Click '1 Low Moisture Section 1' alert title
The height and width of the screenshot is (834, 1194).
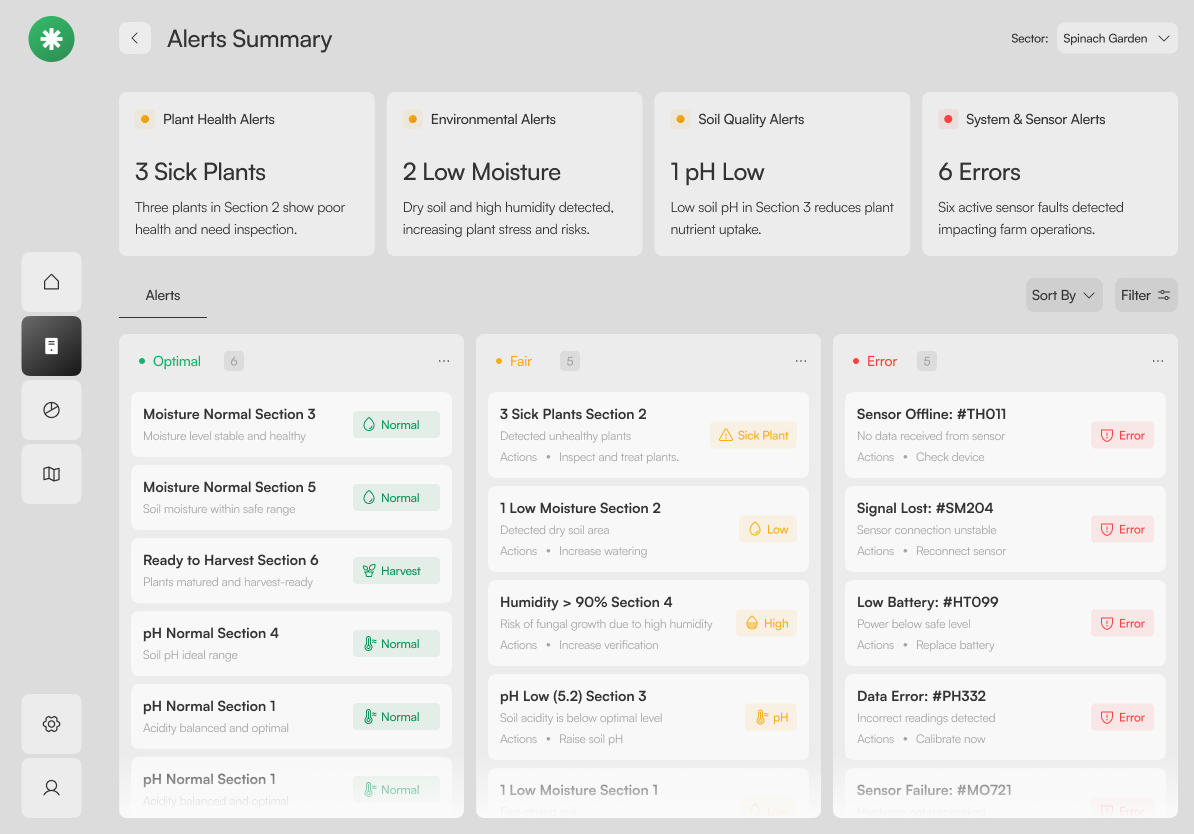pos(579,790)
